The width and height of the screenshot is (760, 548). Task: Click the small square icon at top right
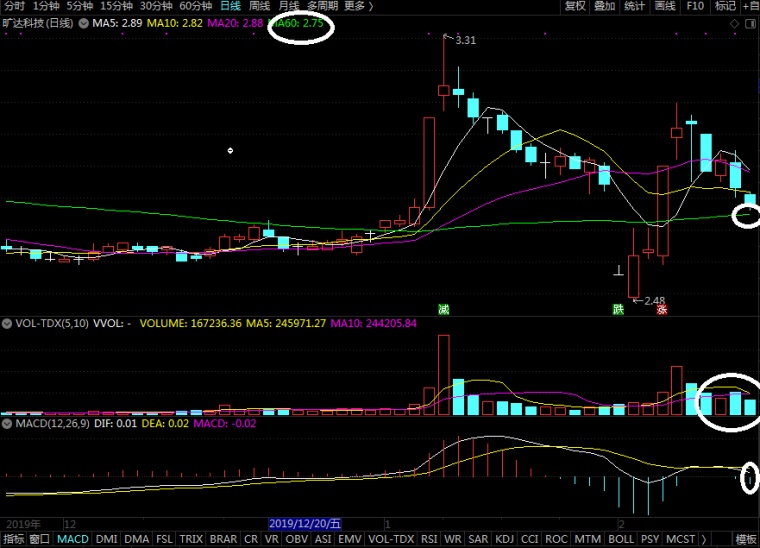point(750,22)
